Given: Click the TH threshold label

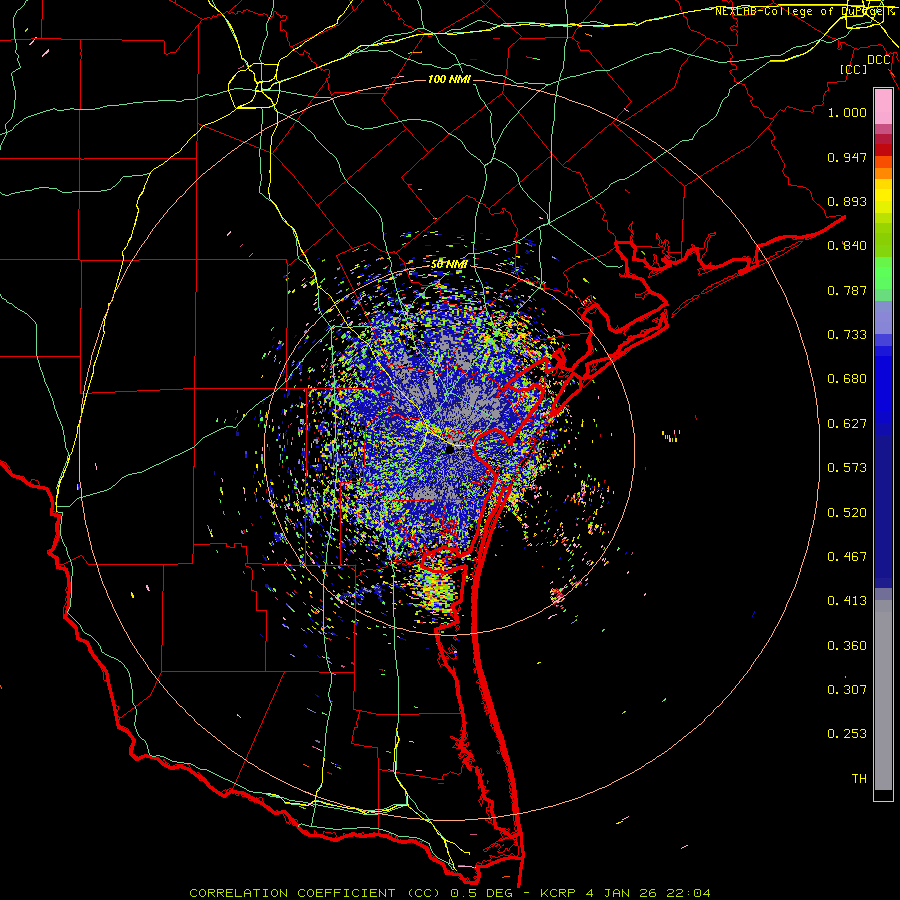Looking at the screenshot, I should [859, 779].
